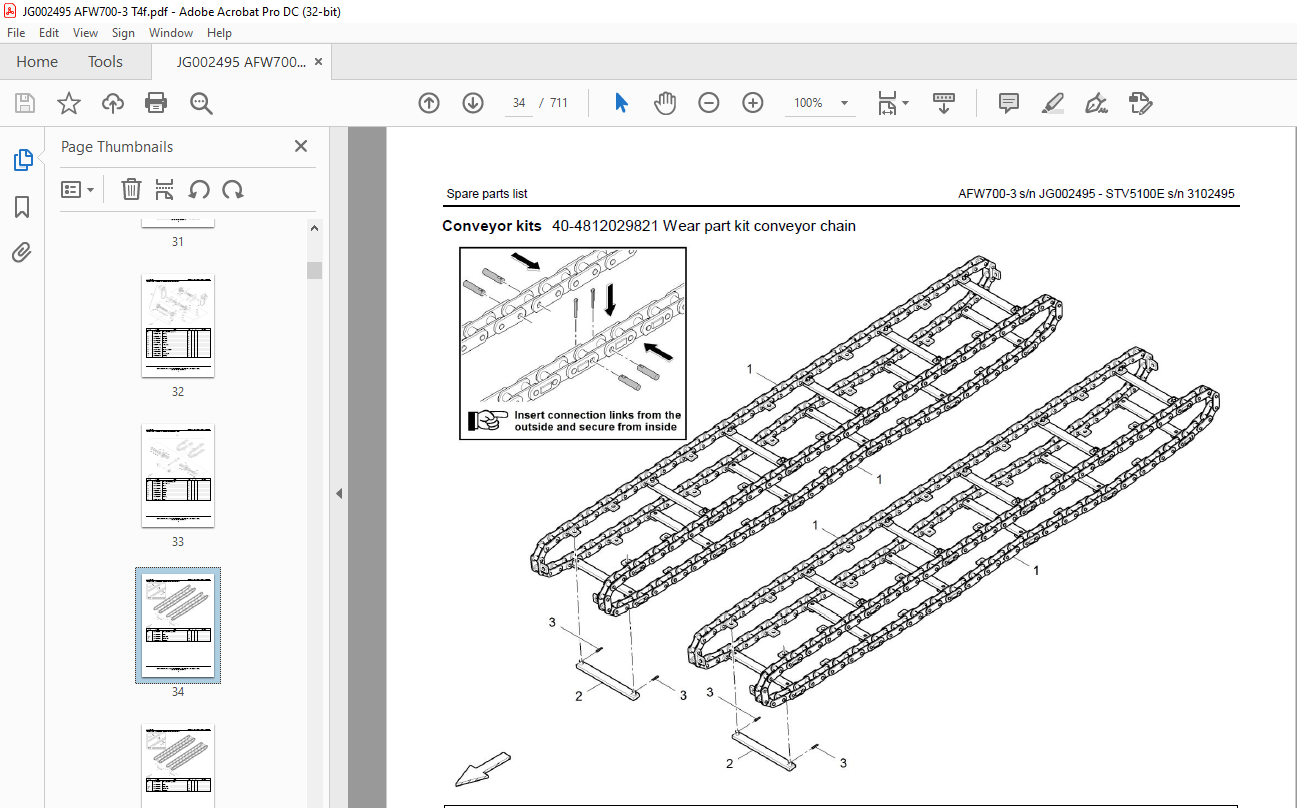
Task: Collapse the navigation pane with the arrow
Action: point(338,493)
